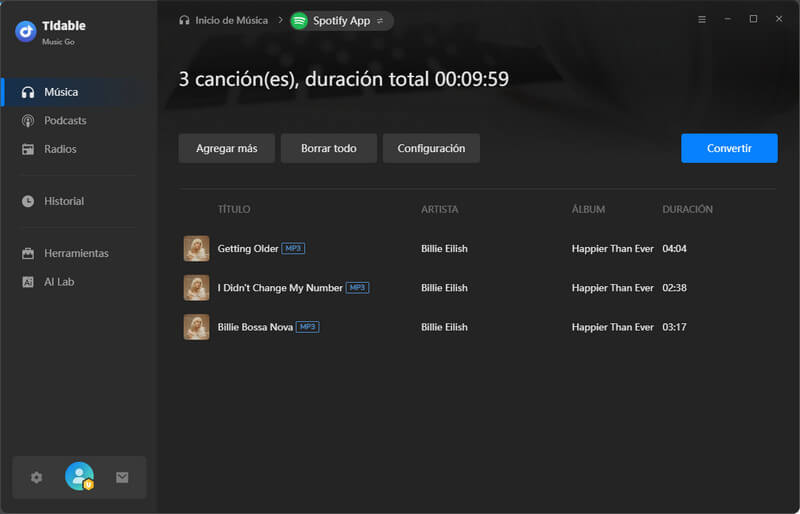
Task: Click Billie Eilish in I Didn't Change My Number row
Action: [444, 288]
